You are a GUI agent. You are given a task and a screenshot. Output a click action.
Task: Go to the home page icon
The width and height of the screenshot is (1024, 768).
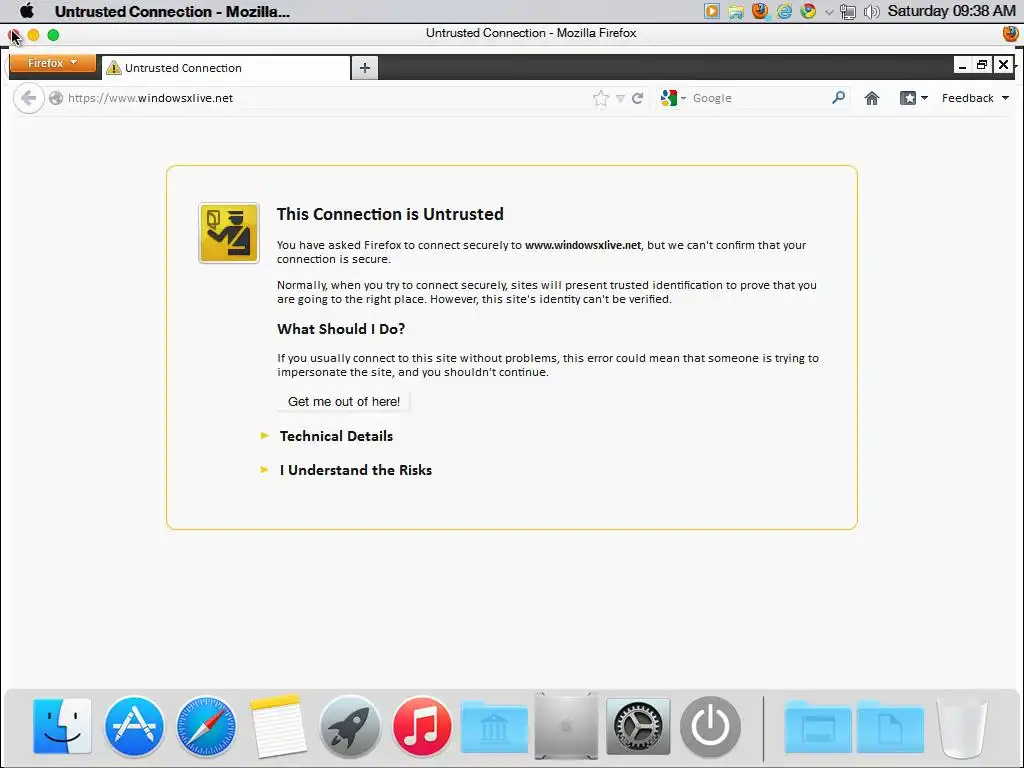tap(872, 98)
